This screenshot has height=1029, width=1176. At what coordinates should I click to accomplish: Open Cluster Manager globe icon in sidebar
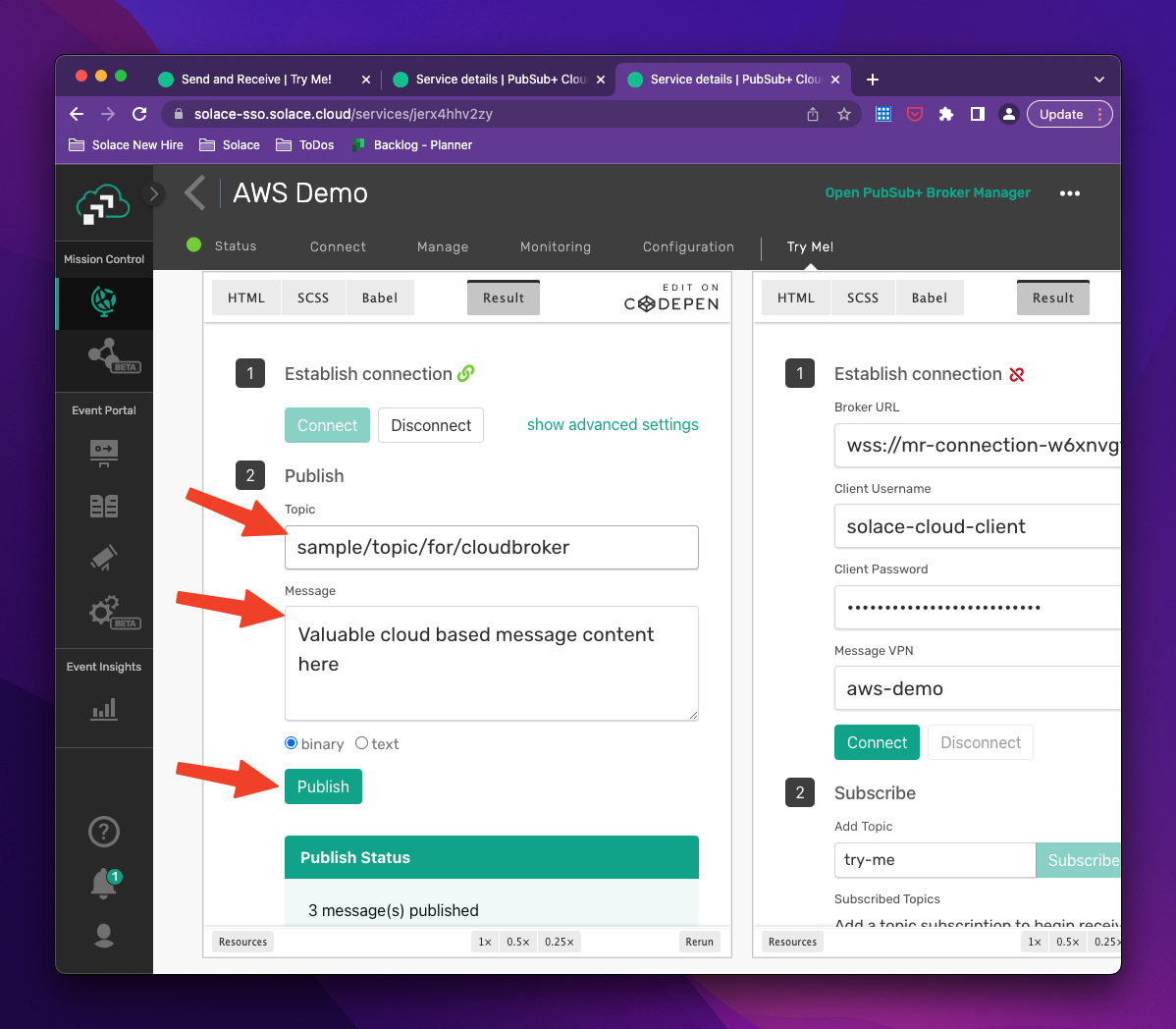click(104, 301)
